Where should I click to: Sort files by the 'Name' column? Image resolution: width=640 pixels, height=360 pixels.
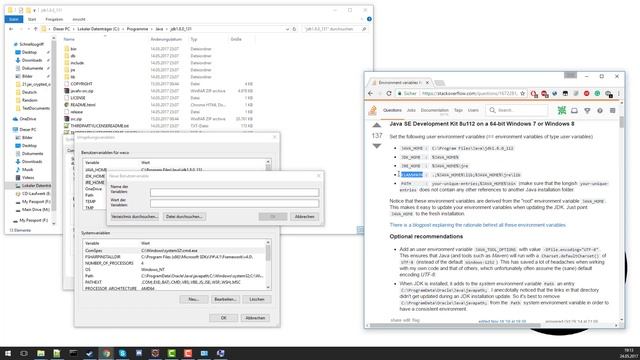pos(69,39)
